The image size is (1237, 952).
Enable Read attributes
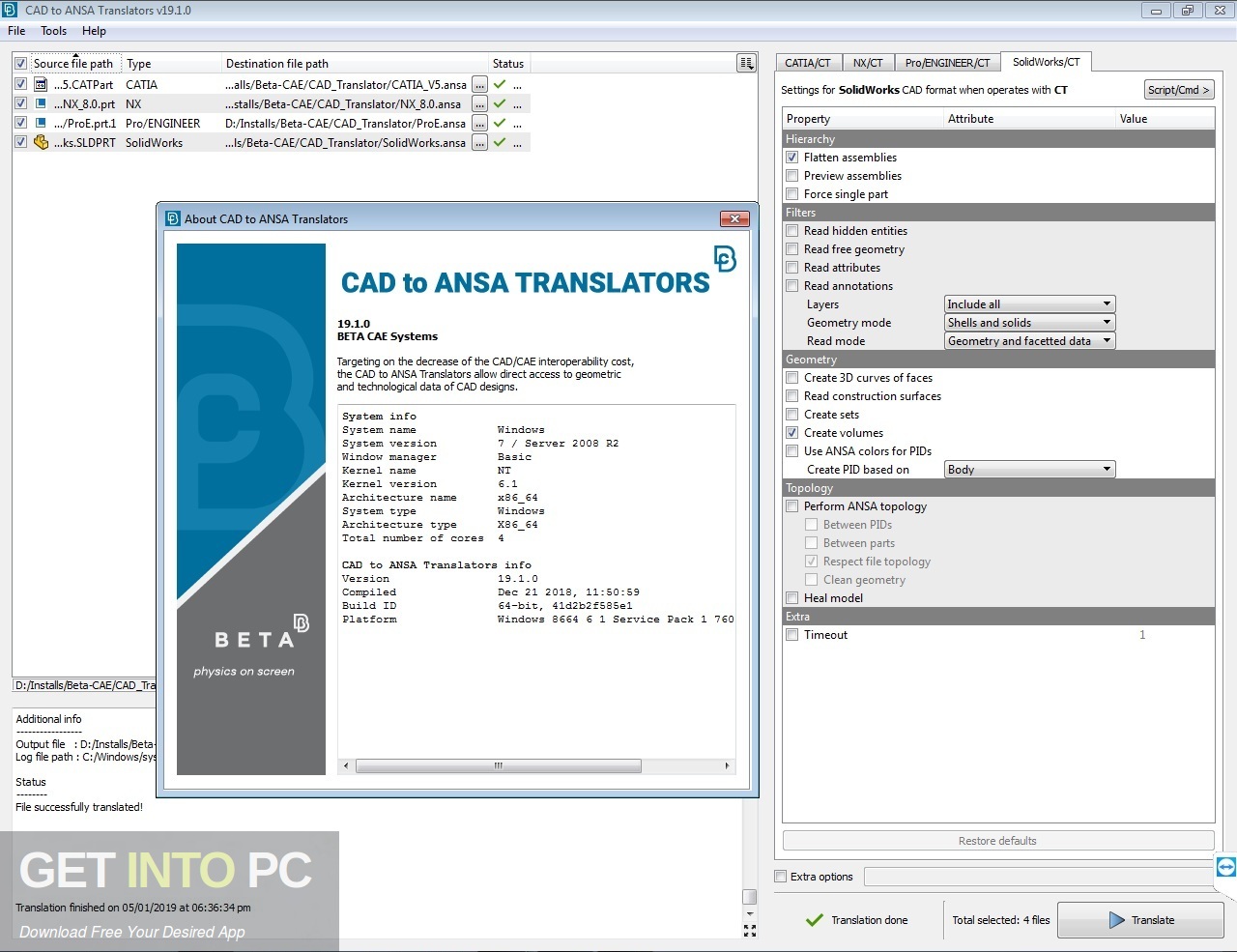click(792, 268)
